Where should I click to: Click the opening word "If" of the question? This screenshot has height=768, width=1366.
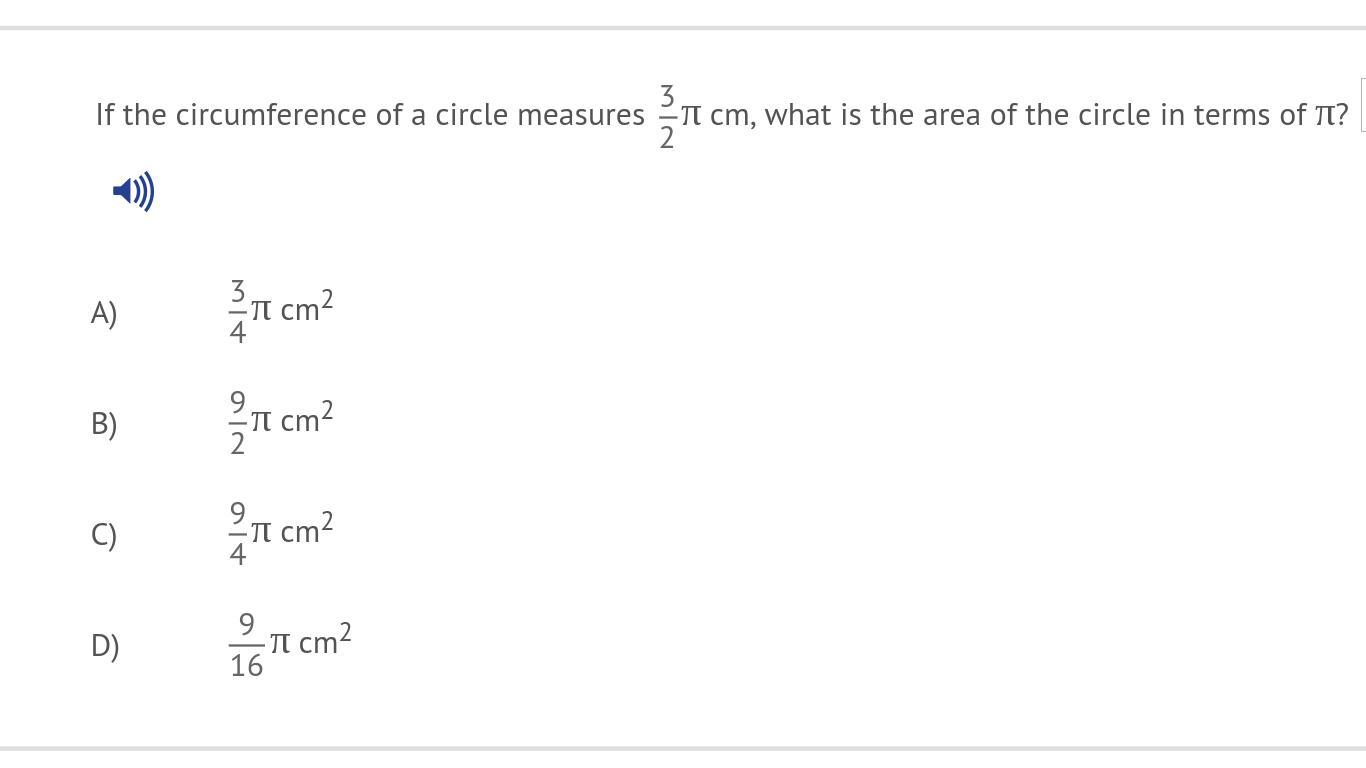tap(105, 115)
